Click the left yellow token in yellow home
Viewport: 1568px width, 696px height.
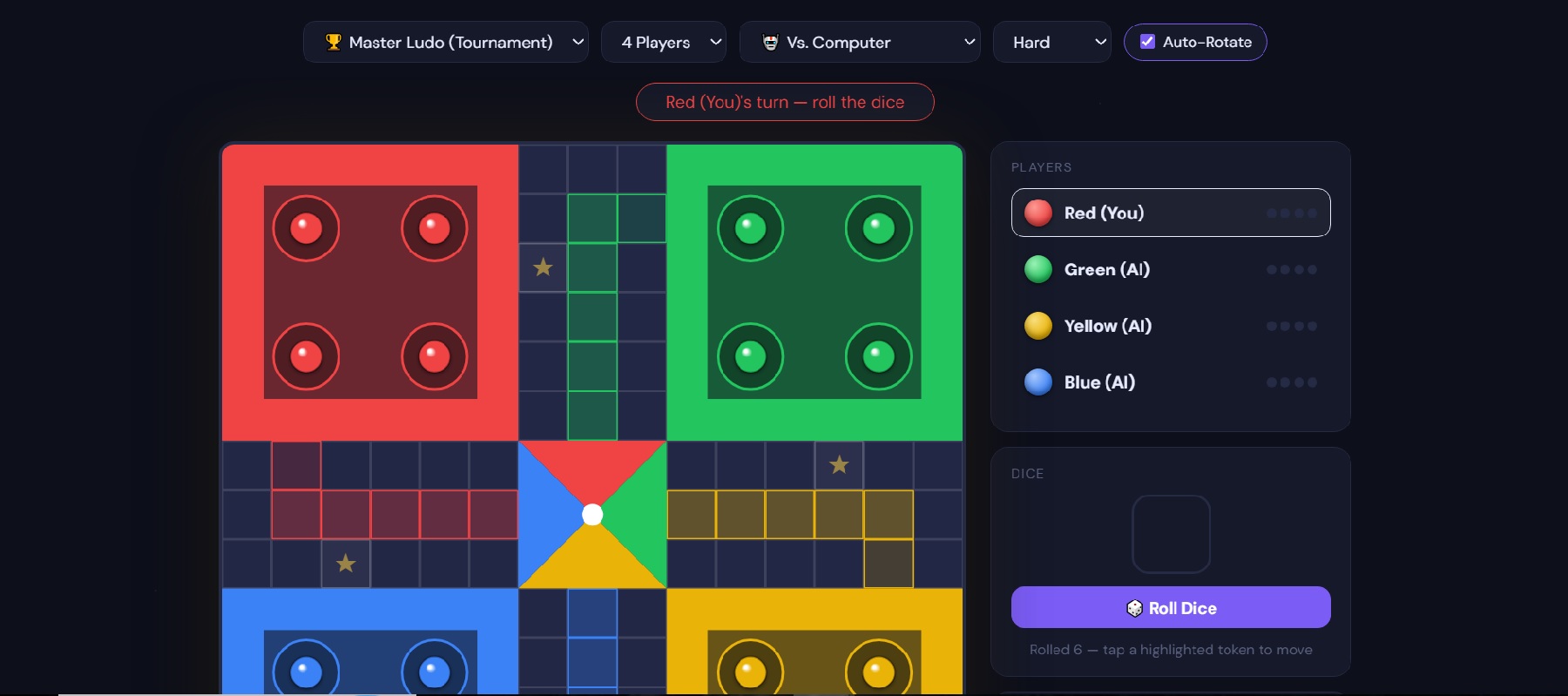(750, 671)
